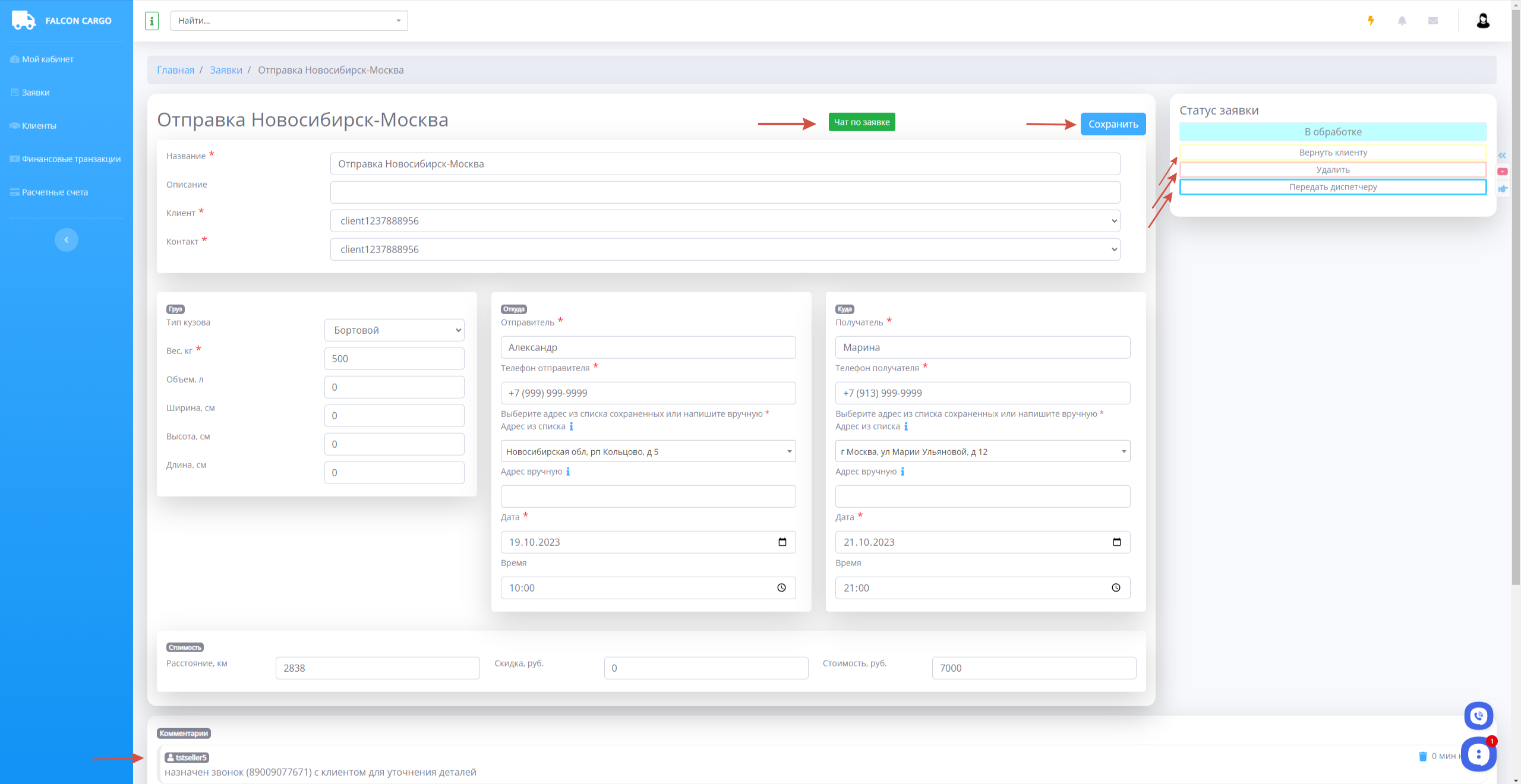Open Чат по заявке button
Viewport: 1521px width, 784px height.
862,122
